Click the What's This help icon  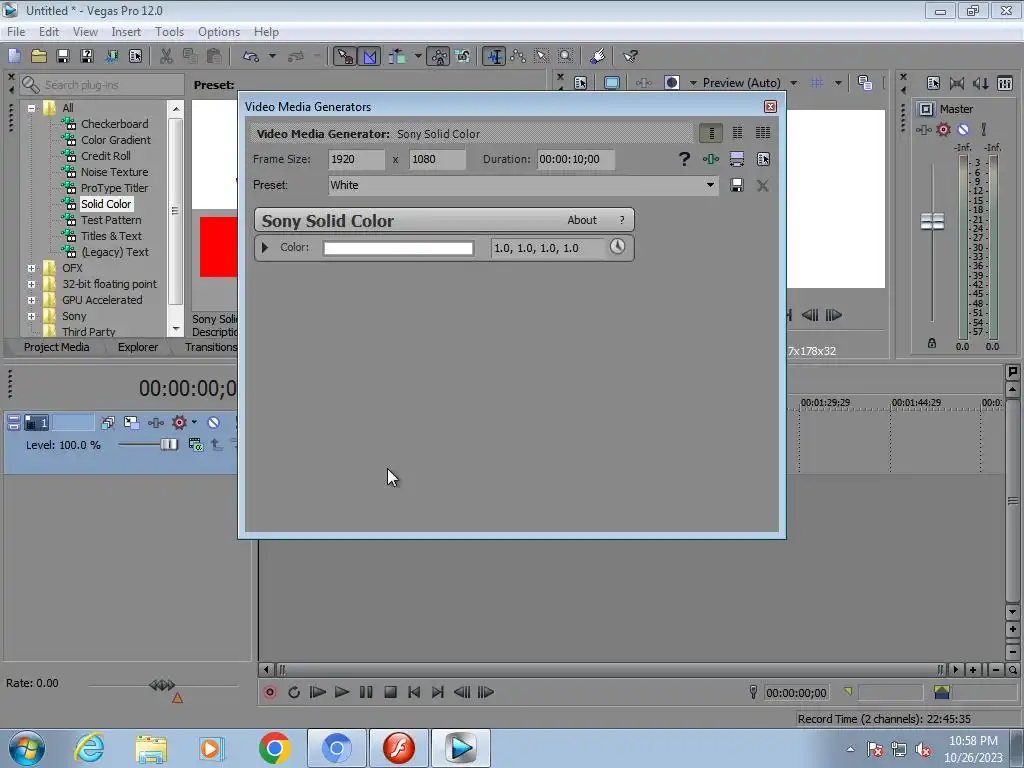[x=630, y=56]
